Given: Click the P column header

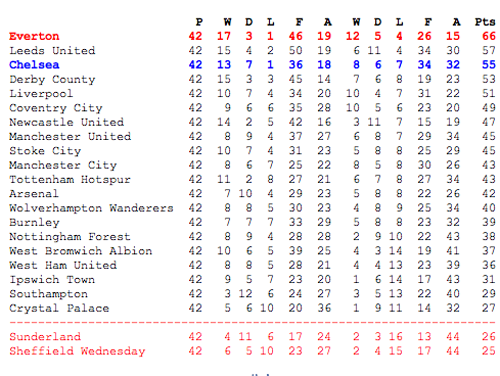Looking at the screenshot, I should (x=199, y=22).
